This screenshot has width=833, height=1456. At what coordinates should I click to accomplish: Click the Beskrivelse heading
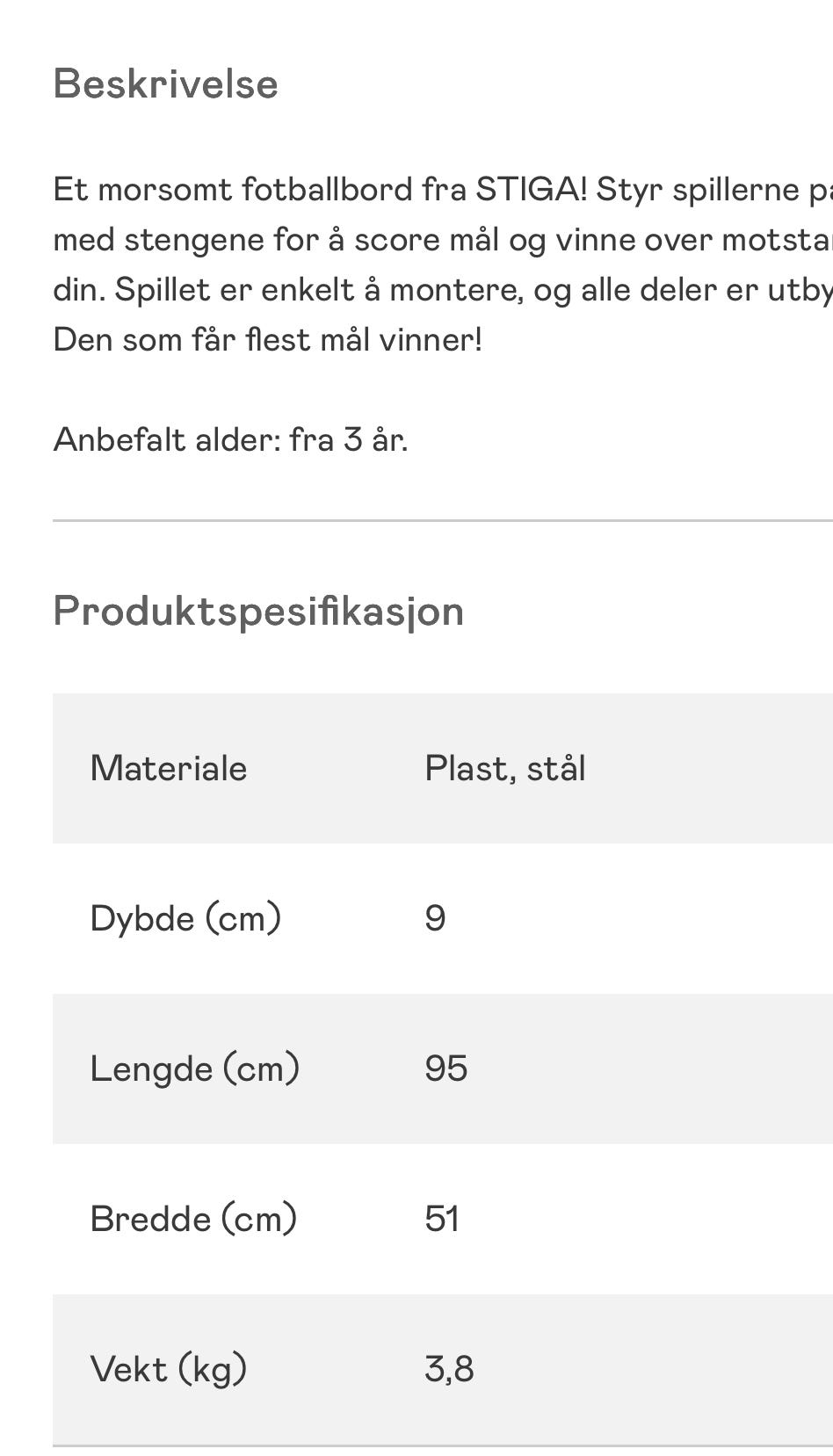pyautogui.click(x=165, y=84)
